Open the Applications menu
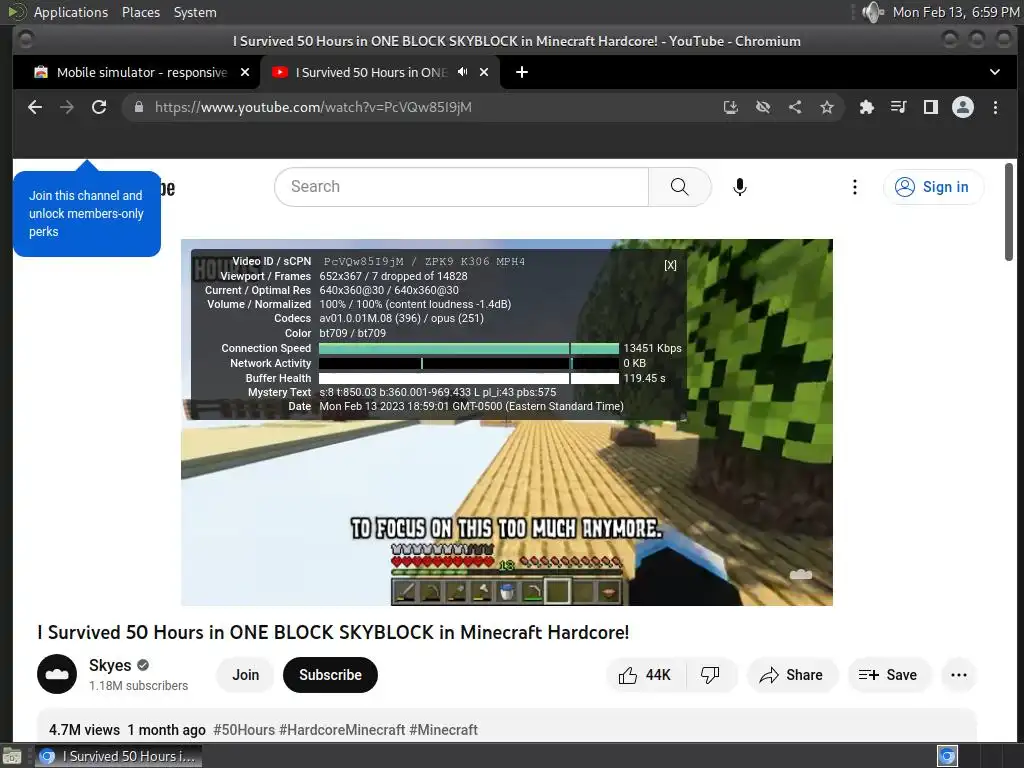This screenshot has width=1024, height=768. [x=71, y=12]
